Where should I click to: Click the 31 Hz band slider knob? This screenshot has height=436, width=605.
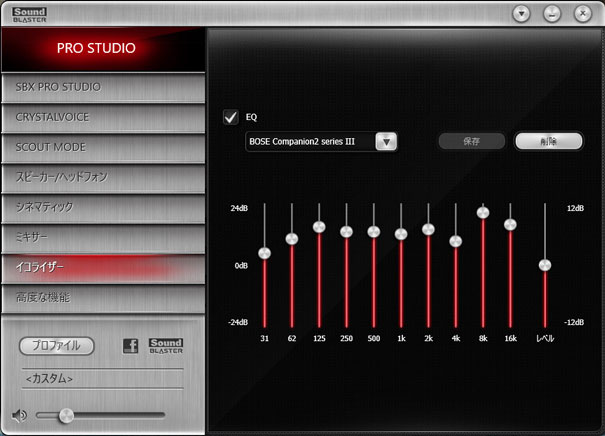coord(264,253)
